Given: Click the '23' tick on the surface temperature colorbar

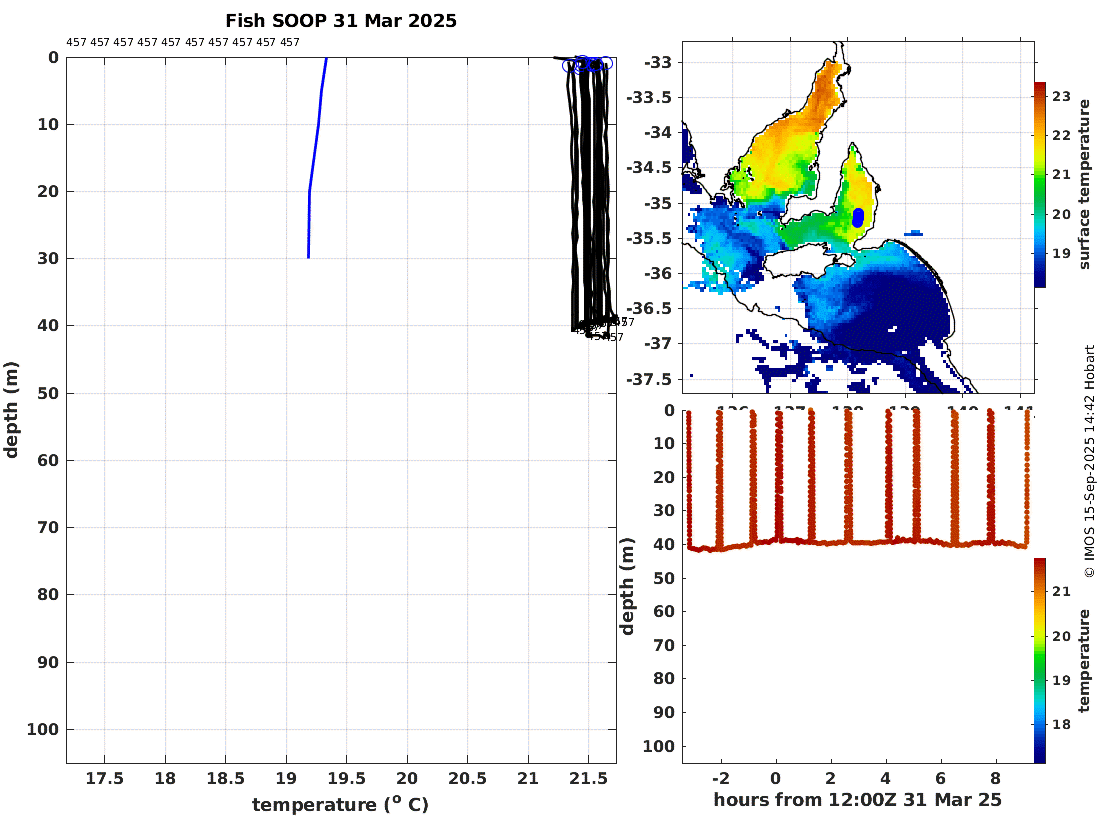Looking at the screenshot, I should click(1061, 96).
